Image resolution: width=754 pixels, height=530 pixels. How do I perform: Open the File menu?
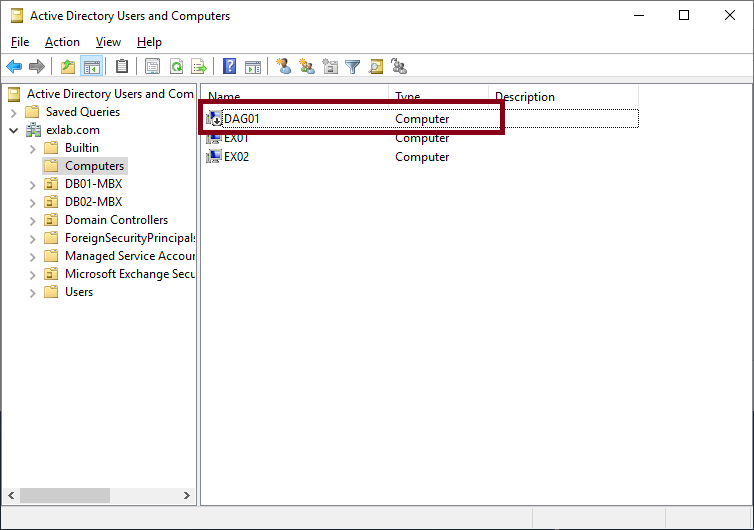[x=20, y=42]
